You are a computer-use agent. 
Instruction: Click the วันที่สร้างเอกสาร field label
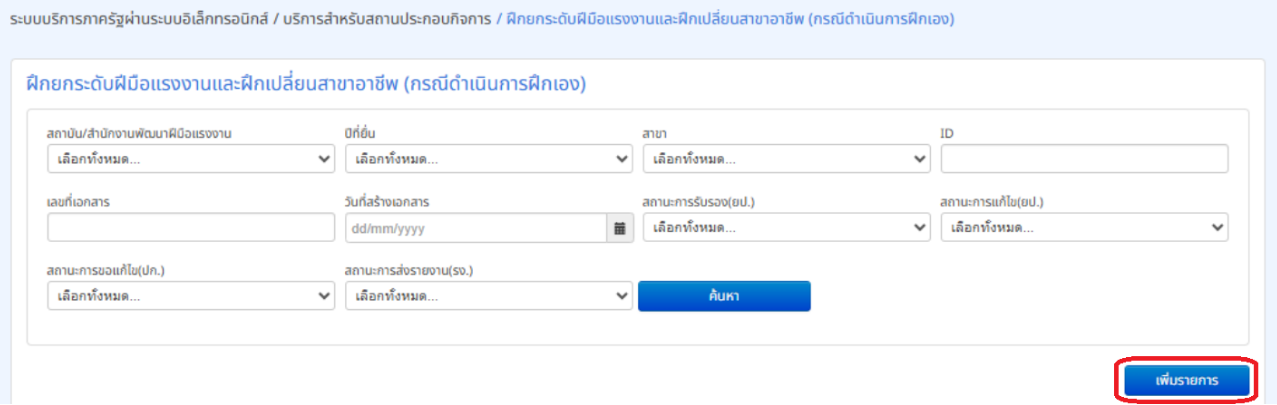[x=386, y=202]
